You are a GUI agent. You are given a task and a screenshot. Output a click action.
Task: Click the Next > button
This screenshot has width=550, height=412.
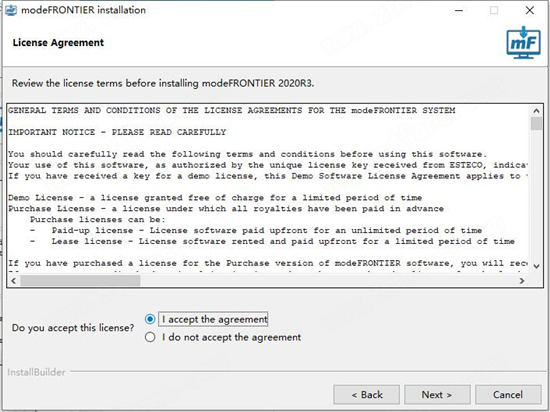pyautogui.click(x=437, y=395)
